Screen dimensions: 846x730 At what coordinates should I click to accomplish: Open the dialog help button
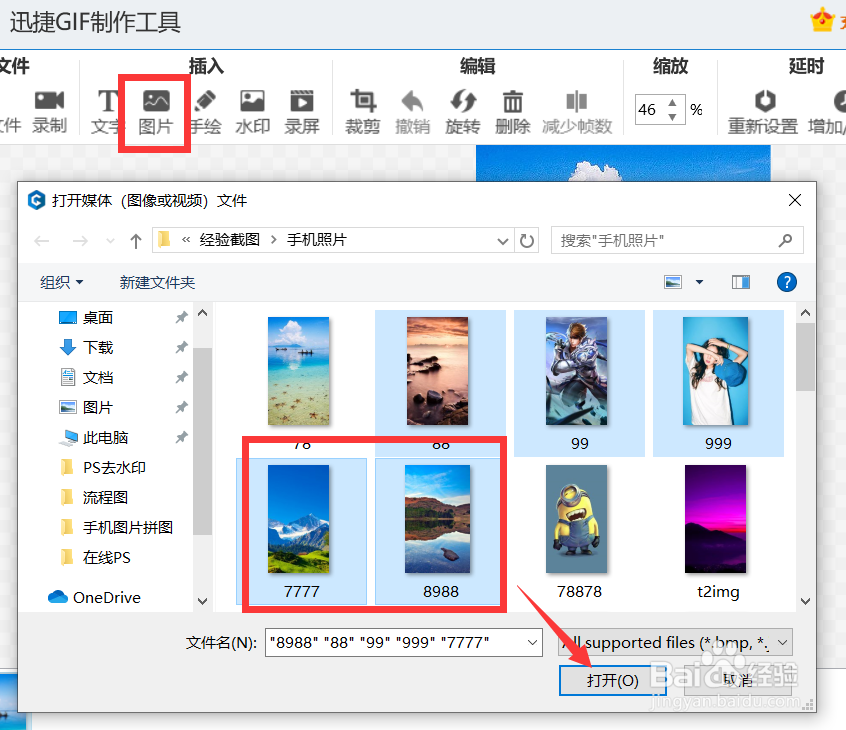[x=787, y=282]
